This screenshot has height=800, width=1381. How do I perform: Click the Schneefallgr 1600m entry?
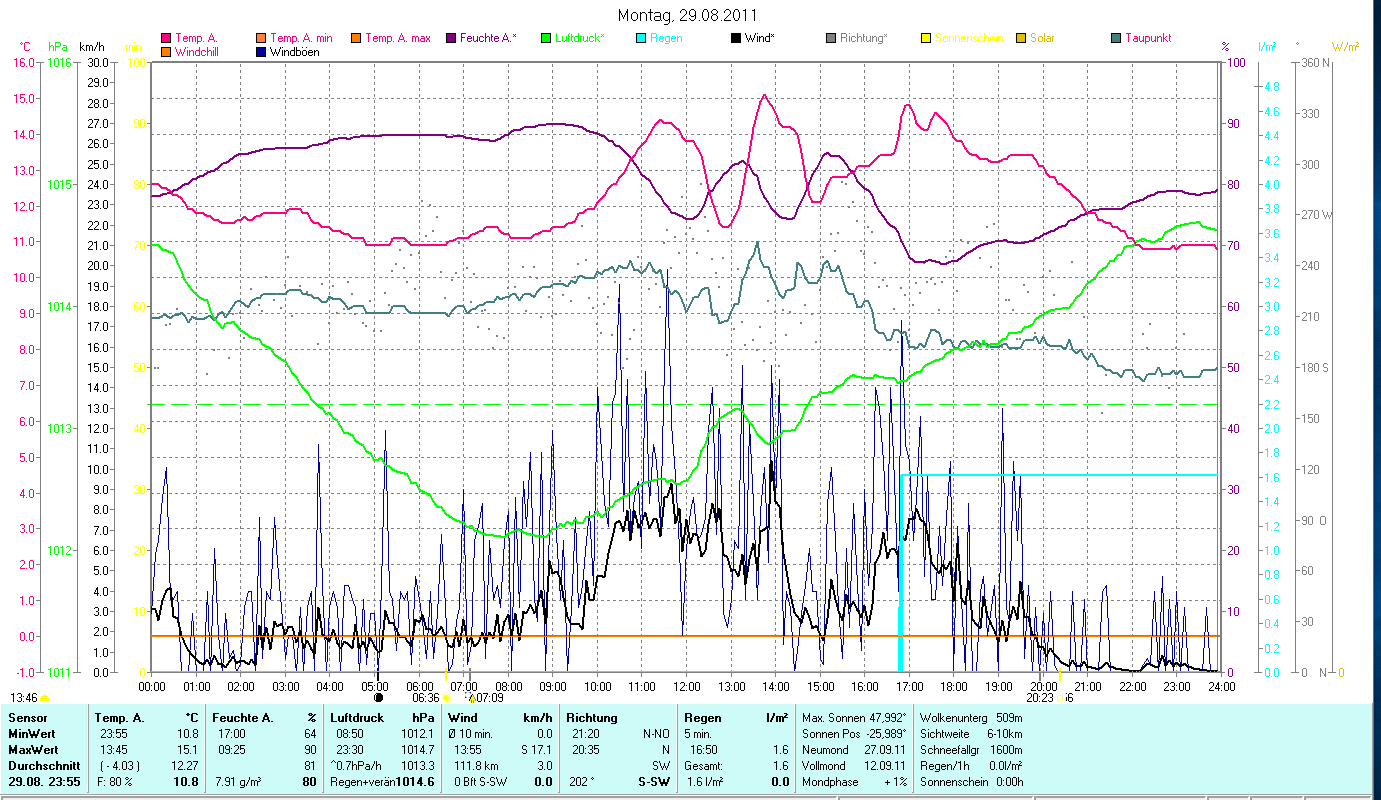(x=971, y=749)
